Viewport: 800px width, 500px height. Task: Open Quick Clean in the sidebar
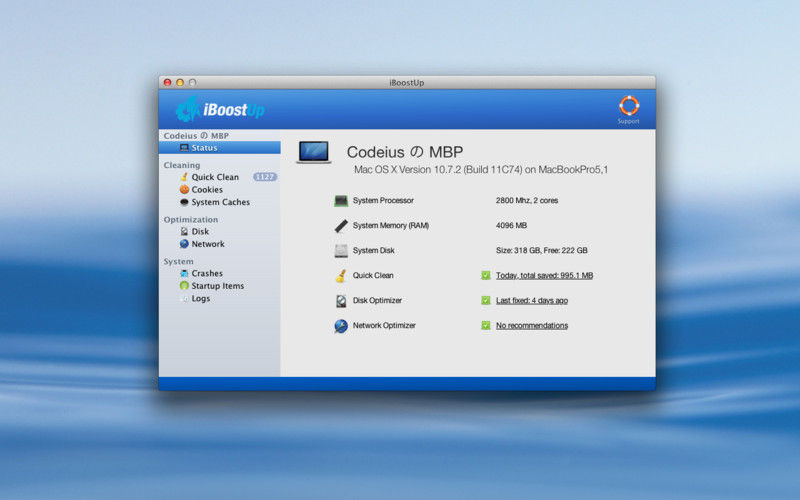pos(215,177)
